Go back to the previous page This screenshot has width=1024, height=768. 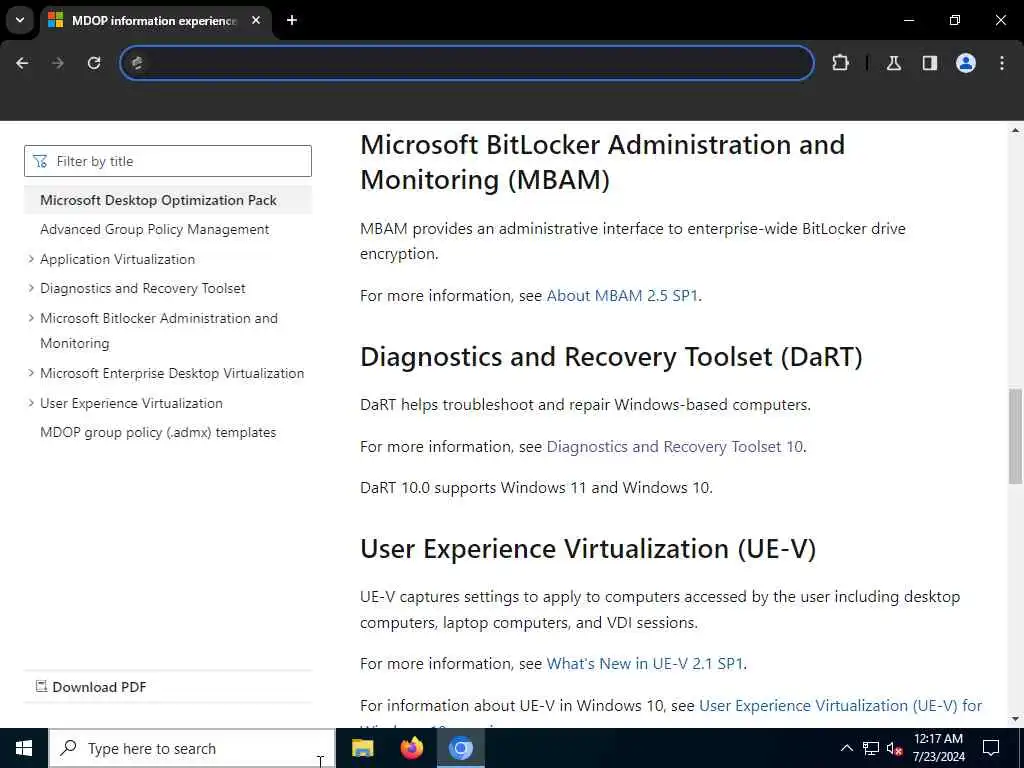[x=22, y=63]
